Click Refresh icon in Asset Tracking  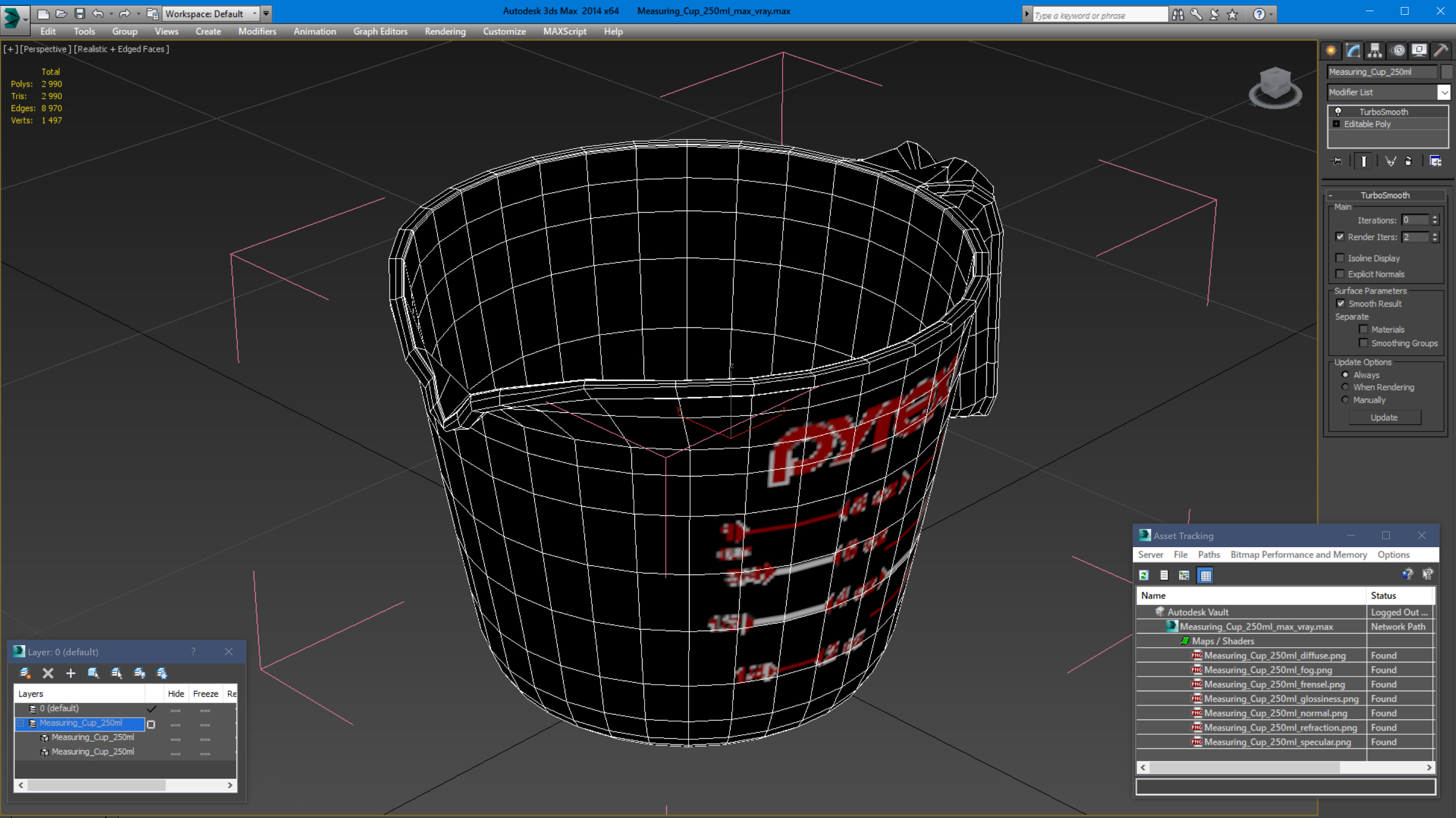tap(1144, 575)
